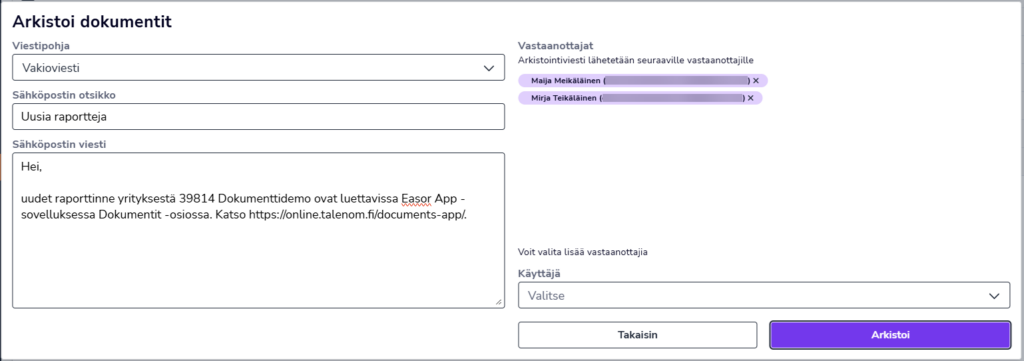Open the Vakioviesti template dropdown

click(x=259, y=68)
